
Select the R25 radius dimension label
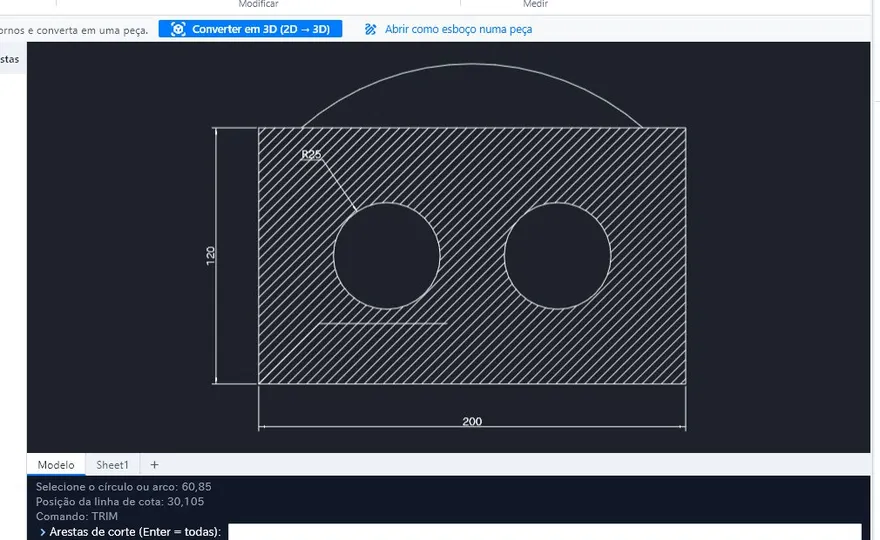point(311,154)
